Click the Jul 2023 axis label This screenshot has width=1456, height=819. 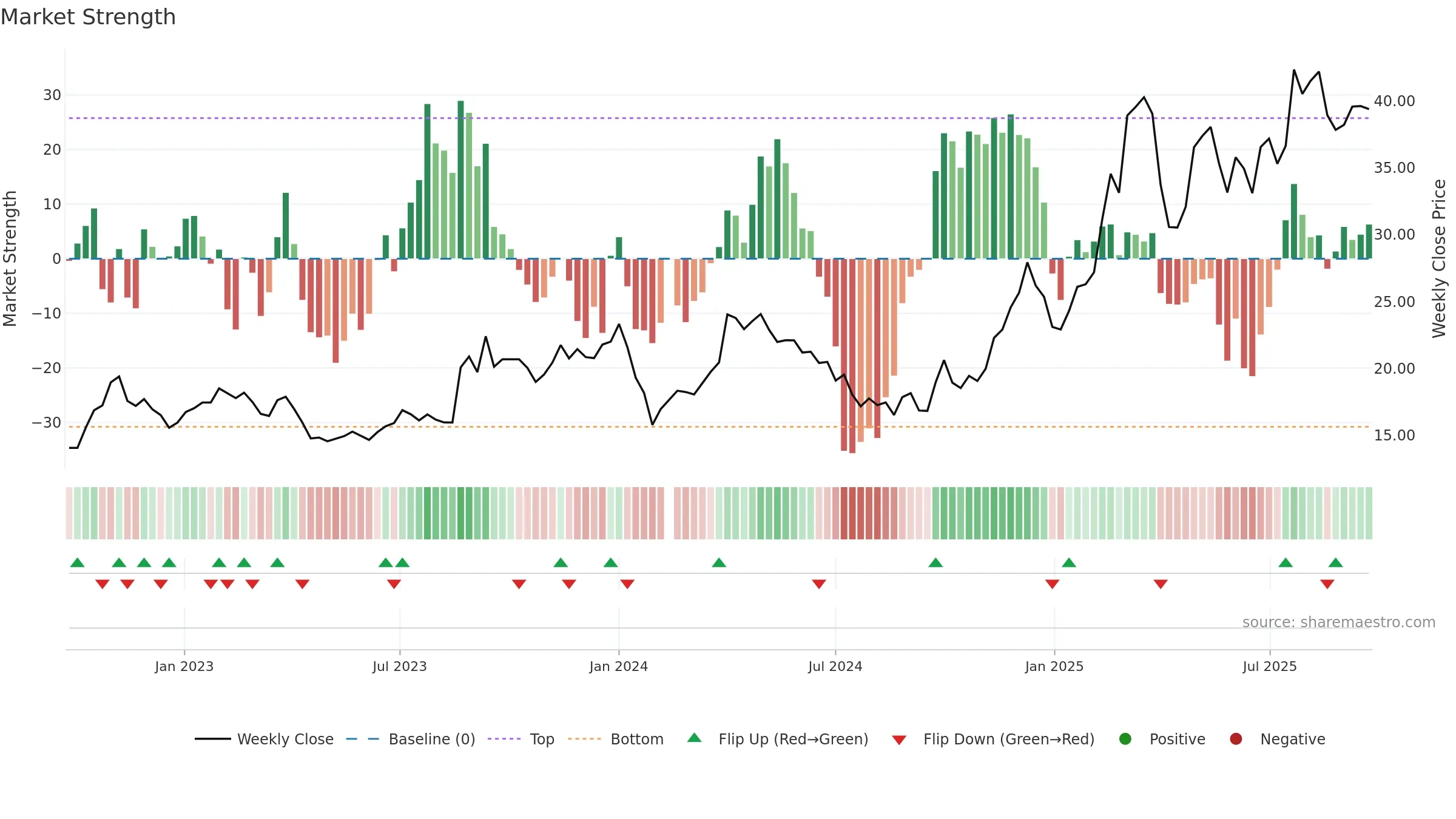[400, 666]
